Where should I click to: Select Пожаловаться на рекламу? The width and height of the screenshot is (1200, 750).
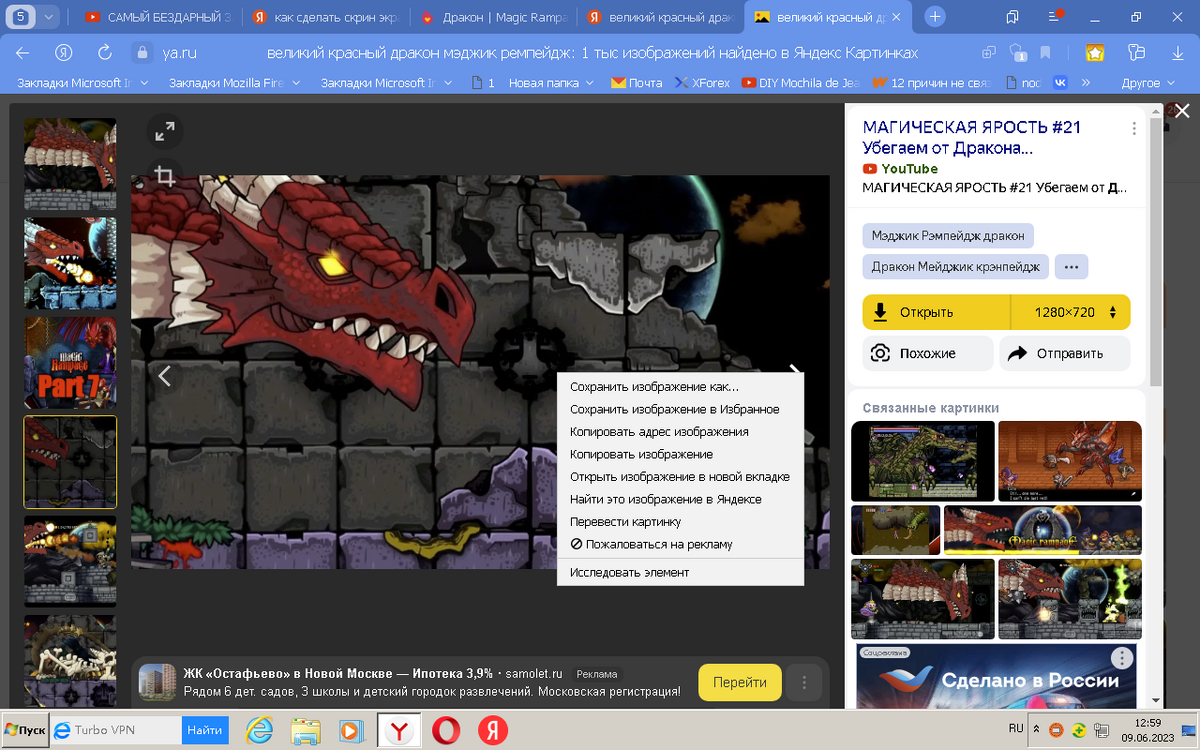point(680,544)
